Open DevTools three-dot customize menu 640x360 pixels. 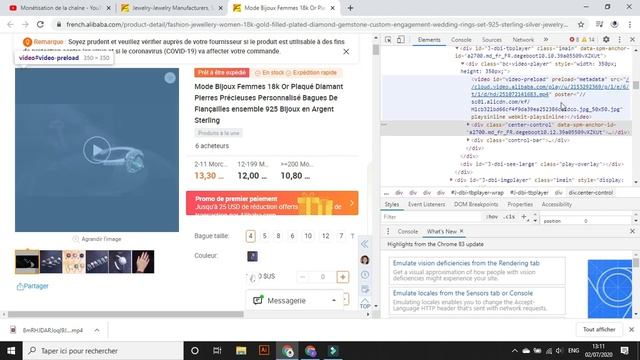point(620,40)
